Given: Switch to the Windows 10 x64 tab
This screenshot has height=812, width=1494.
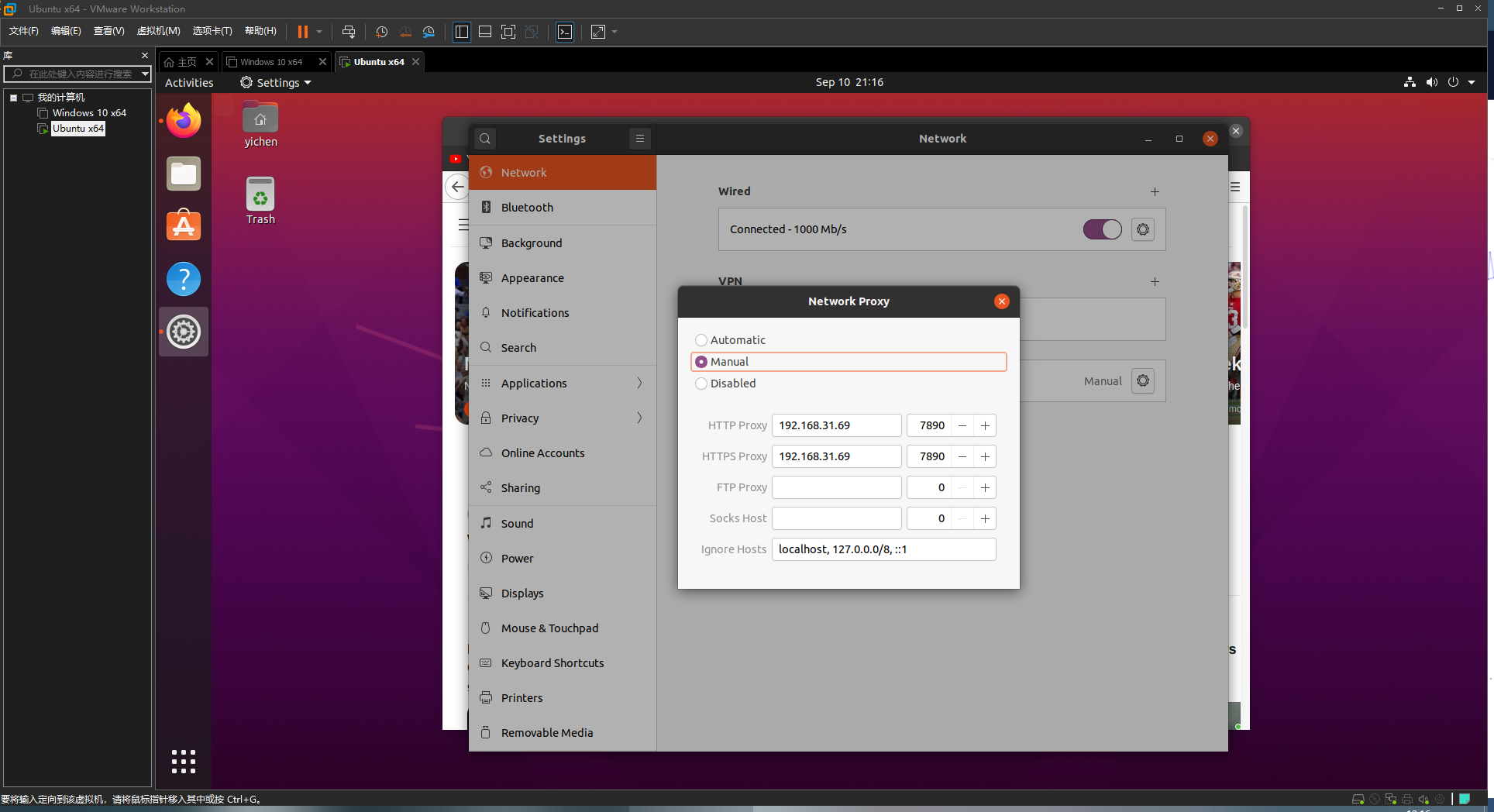Looking at the screenshot, I should pyautogui.click(x=270, y=61).
